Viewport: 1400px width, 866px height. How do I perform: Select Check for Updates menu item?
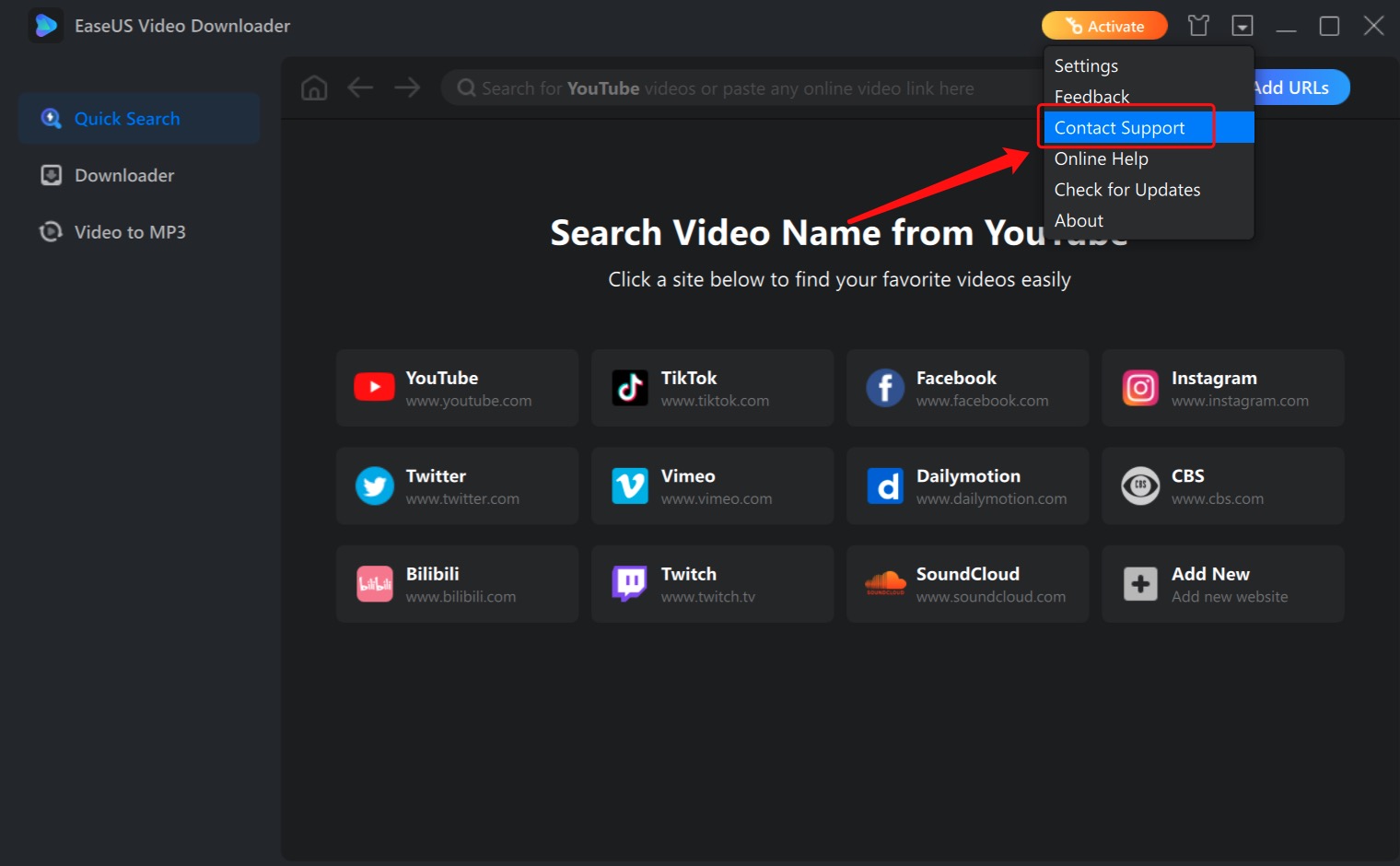point(1149,189)
